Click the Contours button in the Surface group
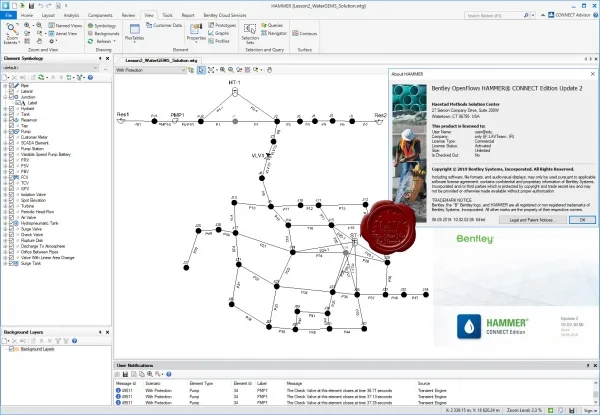 (x=305, y=34)
